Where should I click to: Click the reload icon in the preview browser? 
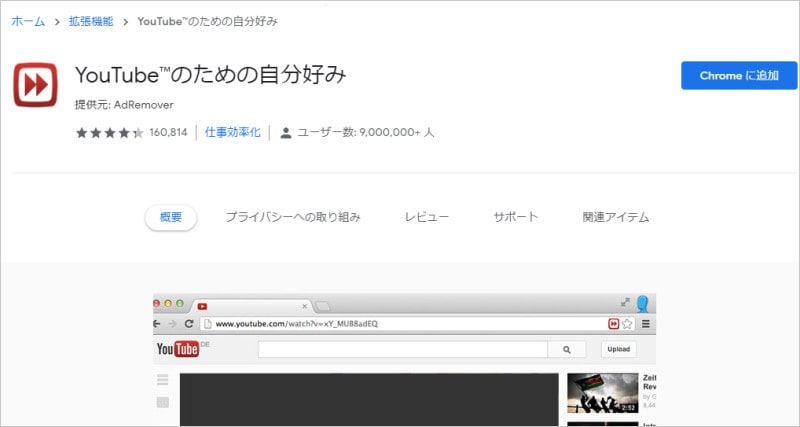[x=189, y=324]
